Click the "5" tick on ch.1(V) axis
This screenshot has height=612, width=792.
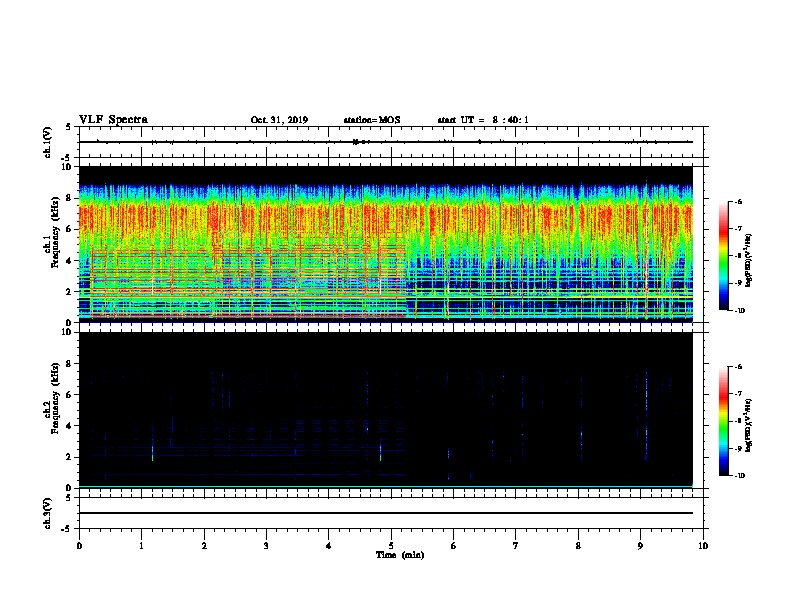pyautogui.click(x=69, y=127)
